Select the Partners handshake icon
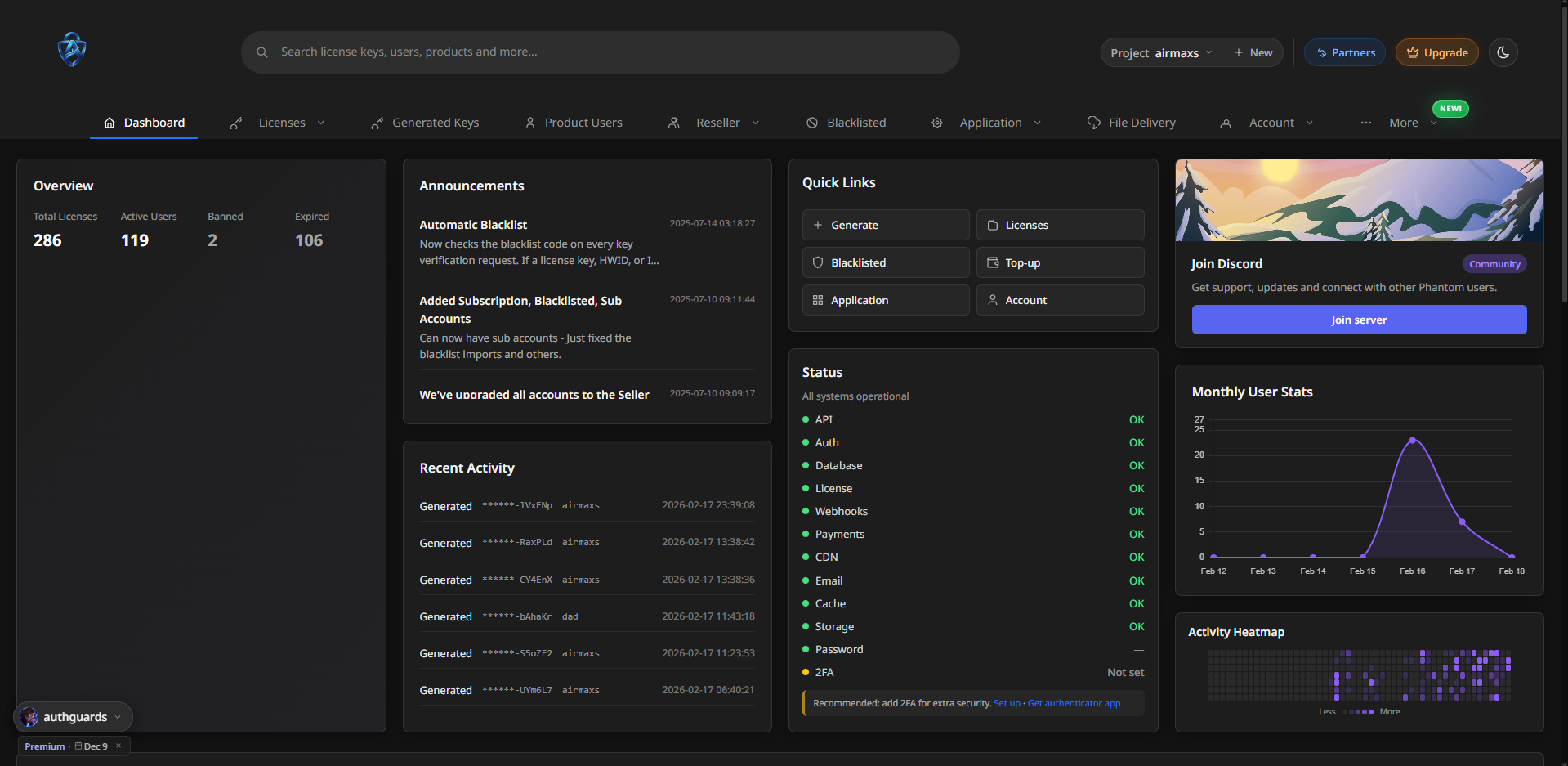Image resolution: width=1568 pixels, height=766 pixels. click(1321, 52)
